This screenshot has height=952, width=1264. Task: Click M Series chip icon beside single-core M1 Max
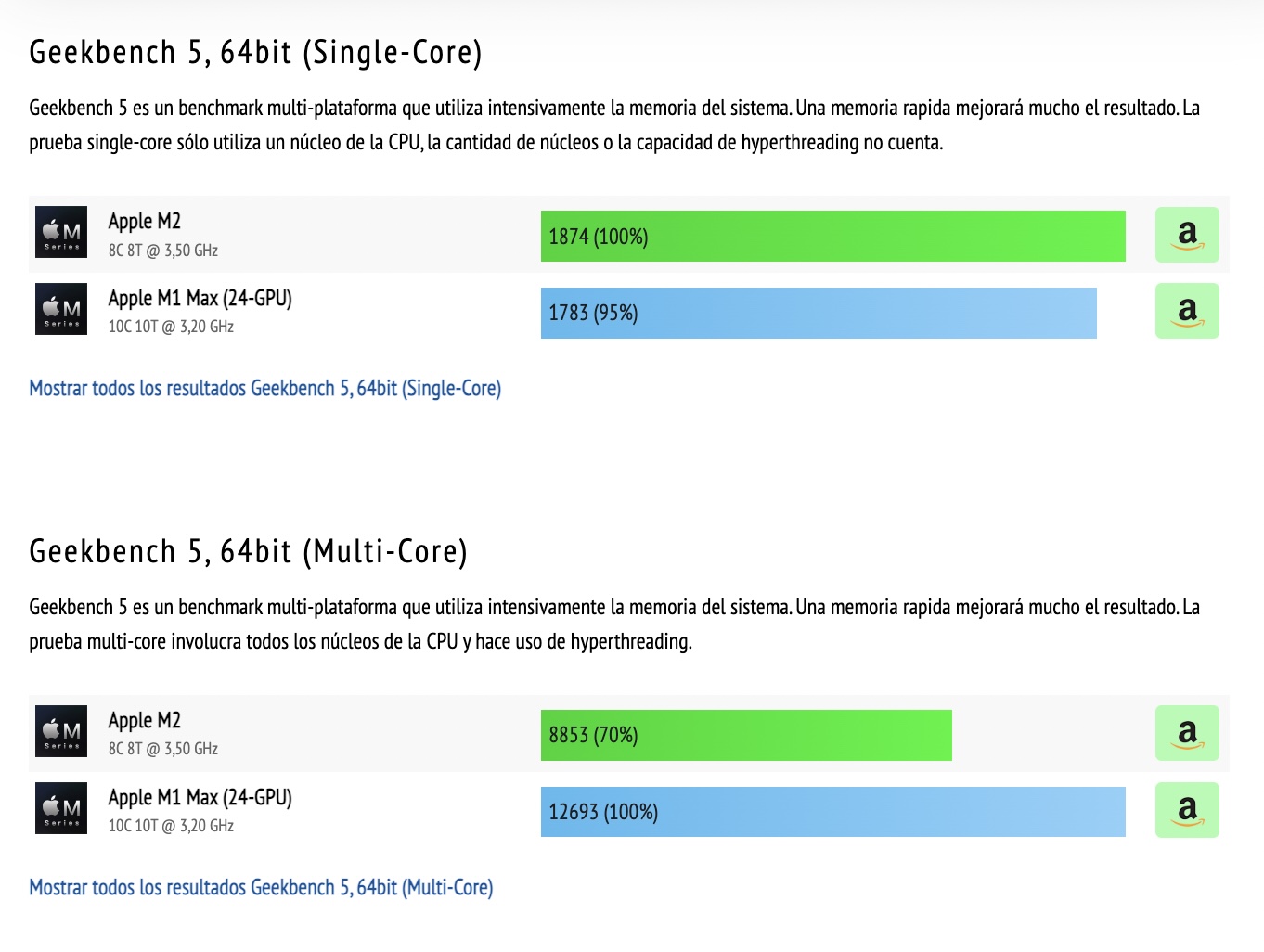tap(61, 309)
